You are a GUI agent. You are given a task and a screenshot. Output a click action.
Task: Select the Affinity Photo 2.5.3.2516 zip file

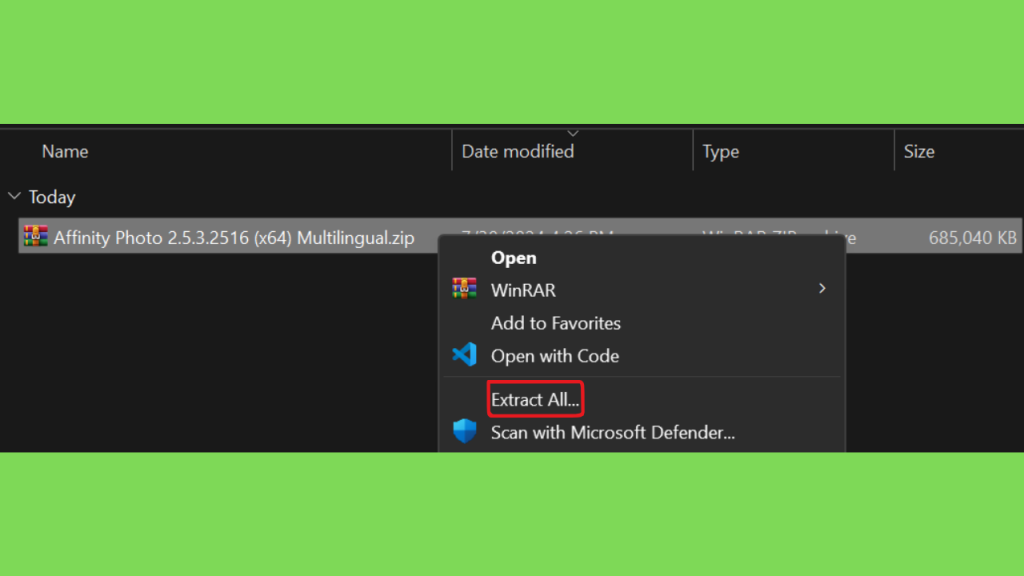234,238
